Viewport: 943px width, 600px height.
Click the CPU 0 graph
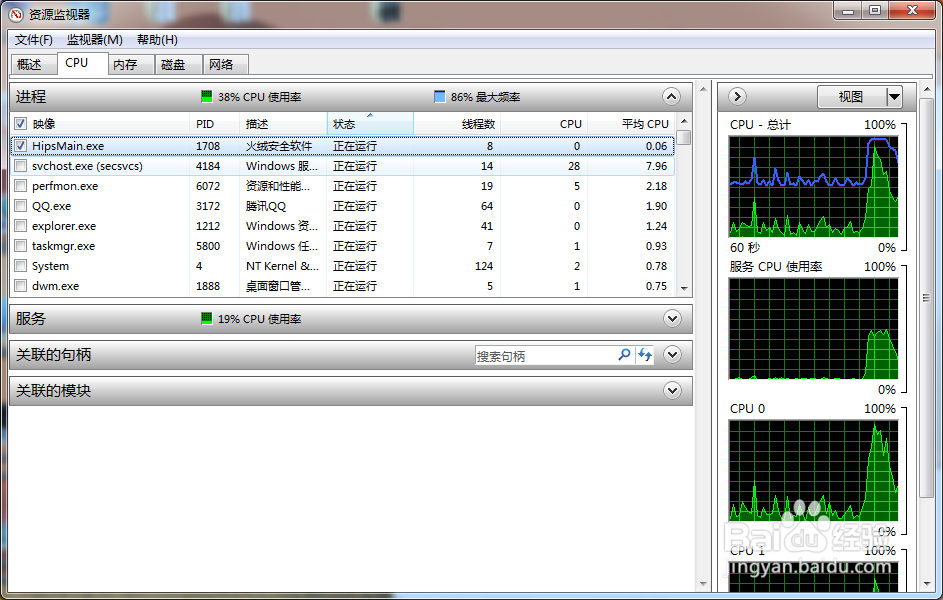click(x=814, y=470)
